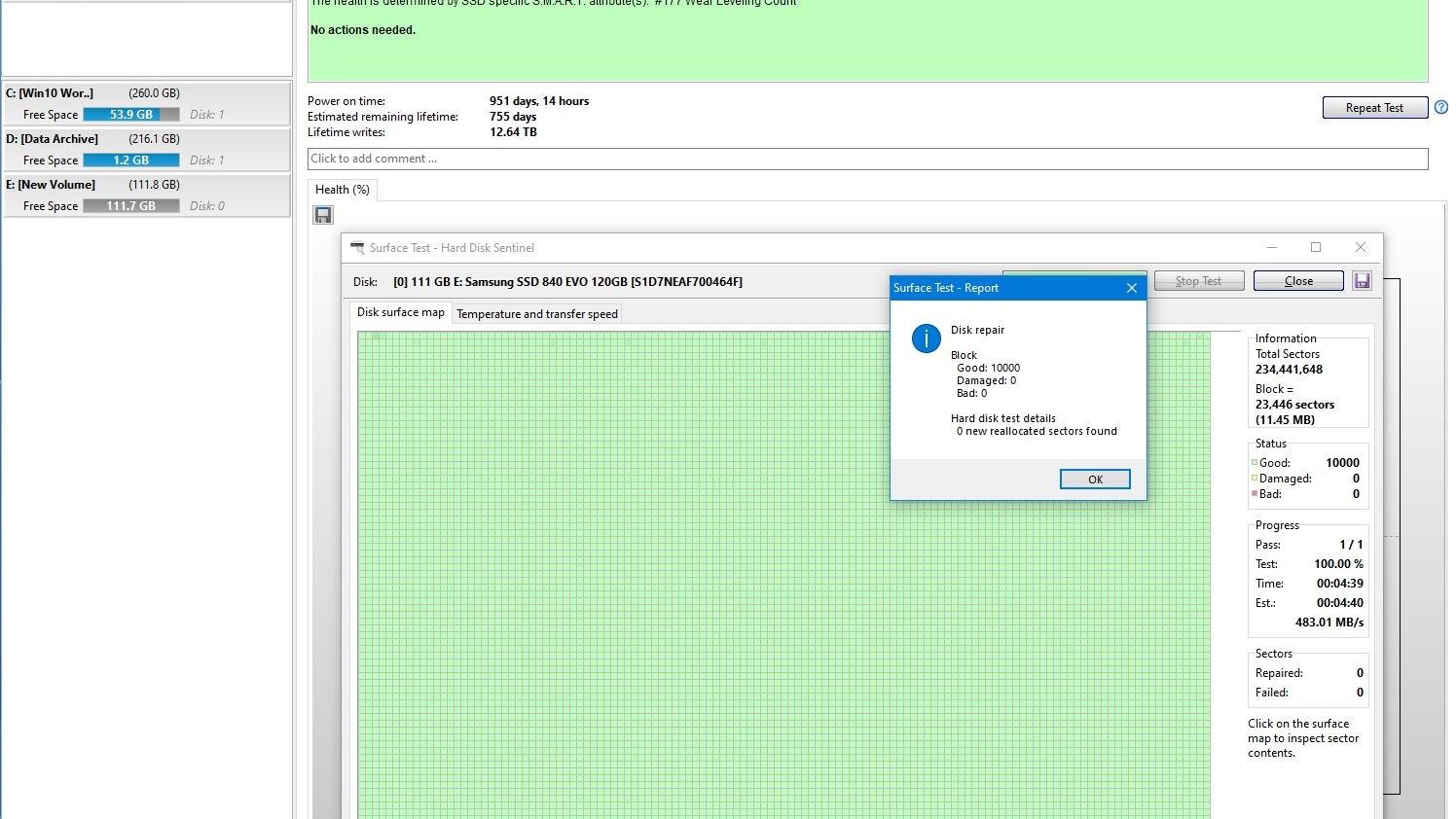The width and height of the screenshot is (1456, 819).
Task: Click the E: New Volume free space bar
Action: pyautogui.click(x=131, y=206)
